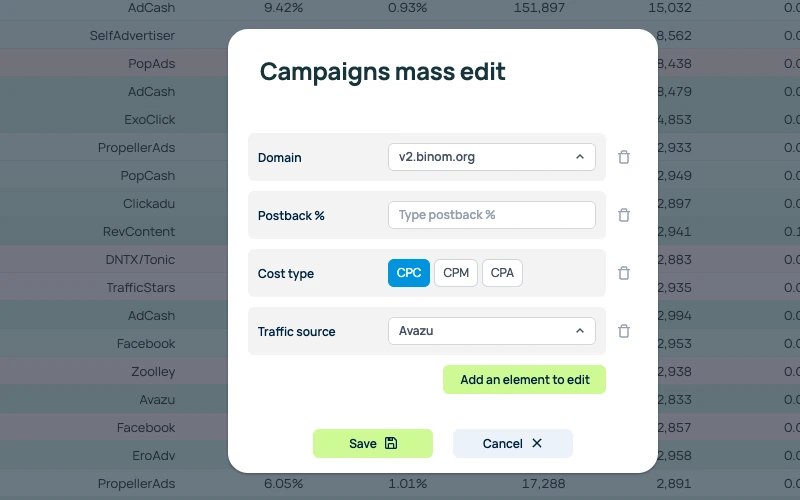Add an element to edit
800x500 pixels.
[524, 380]
